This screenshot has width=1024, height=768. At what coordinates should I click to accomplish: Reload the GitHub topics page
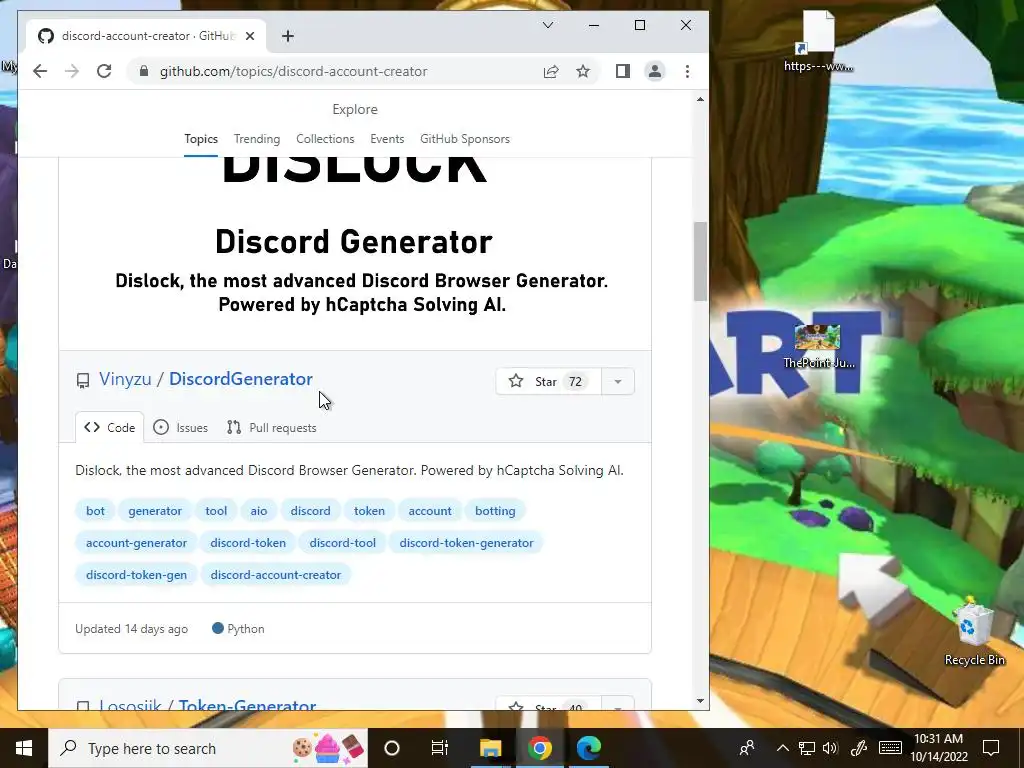pyautogui.click(x=104, y=71)
